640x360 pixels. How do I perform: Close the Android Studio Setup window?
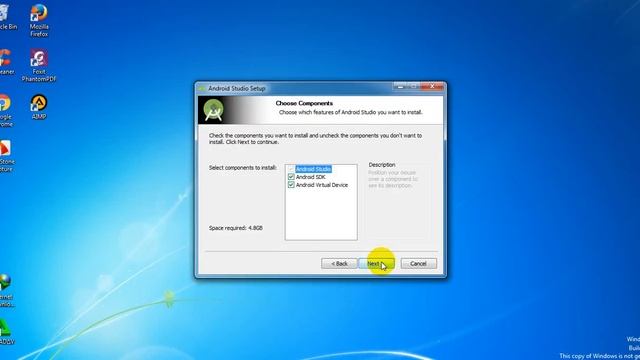[x=433, y=86]
